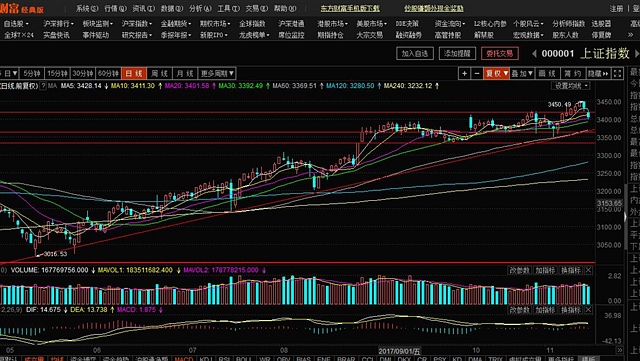
Task: Expand the 更多周期 dropdown
Action: (217, 74)
